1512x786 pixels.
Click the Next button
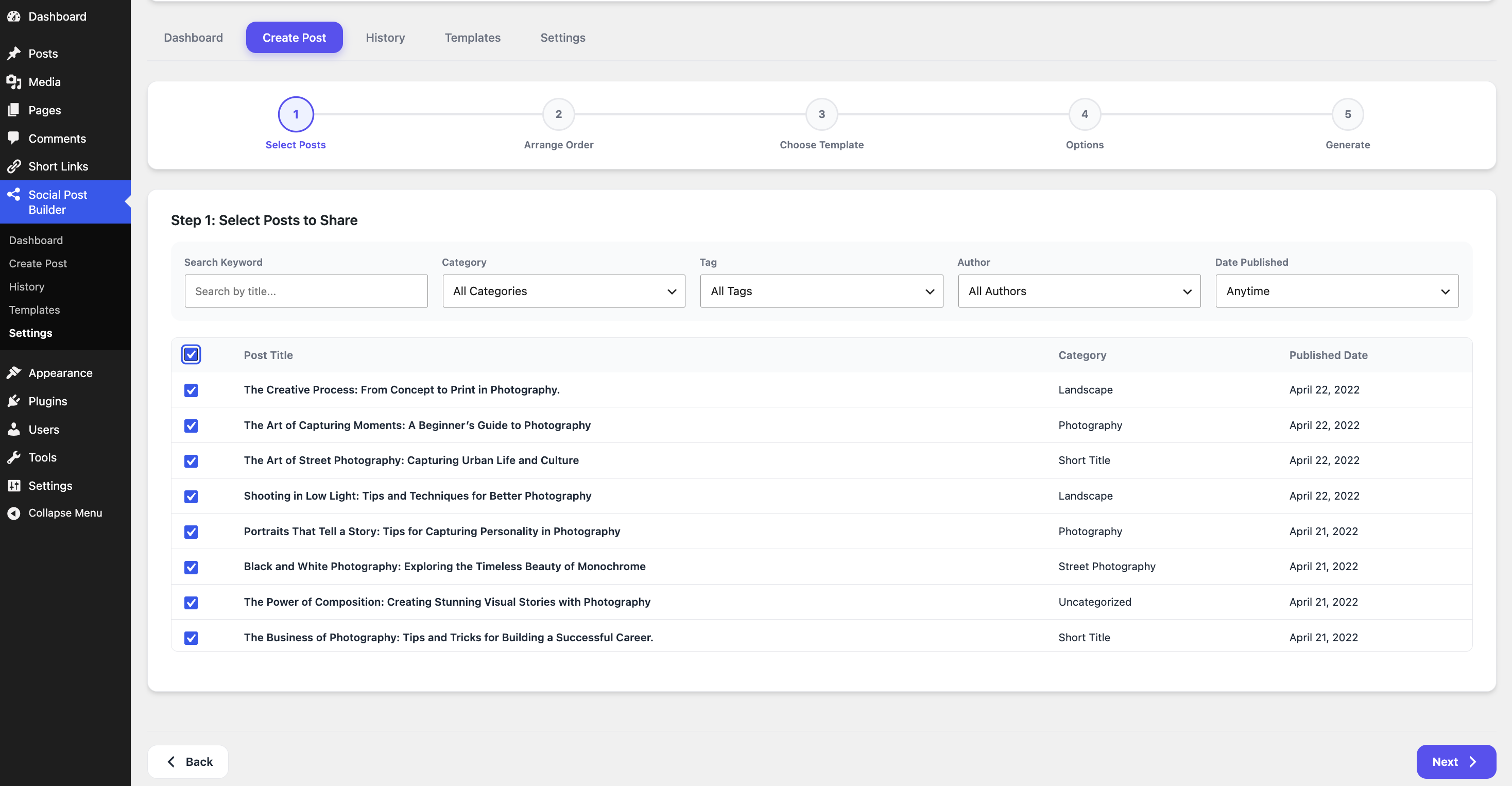coord(1456,761)
